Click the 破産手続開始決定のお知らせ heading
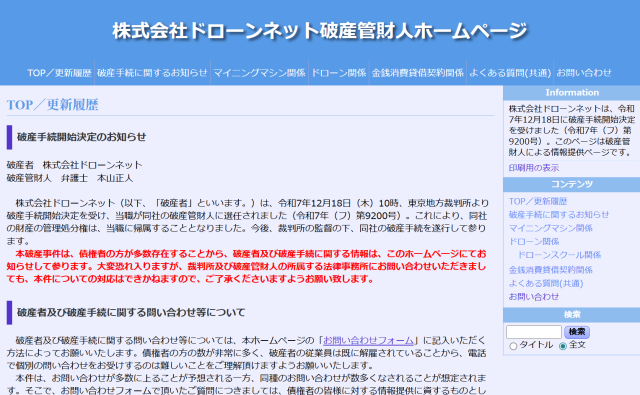Viewport: 640px width, 395px height. [81, 137]
